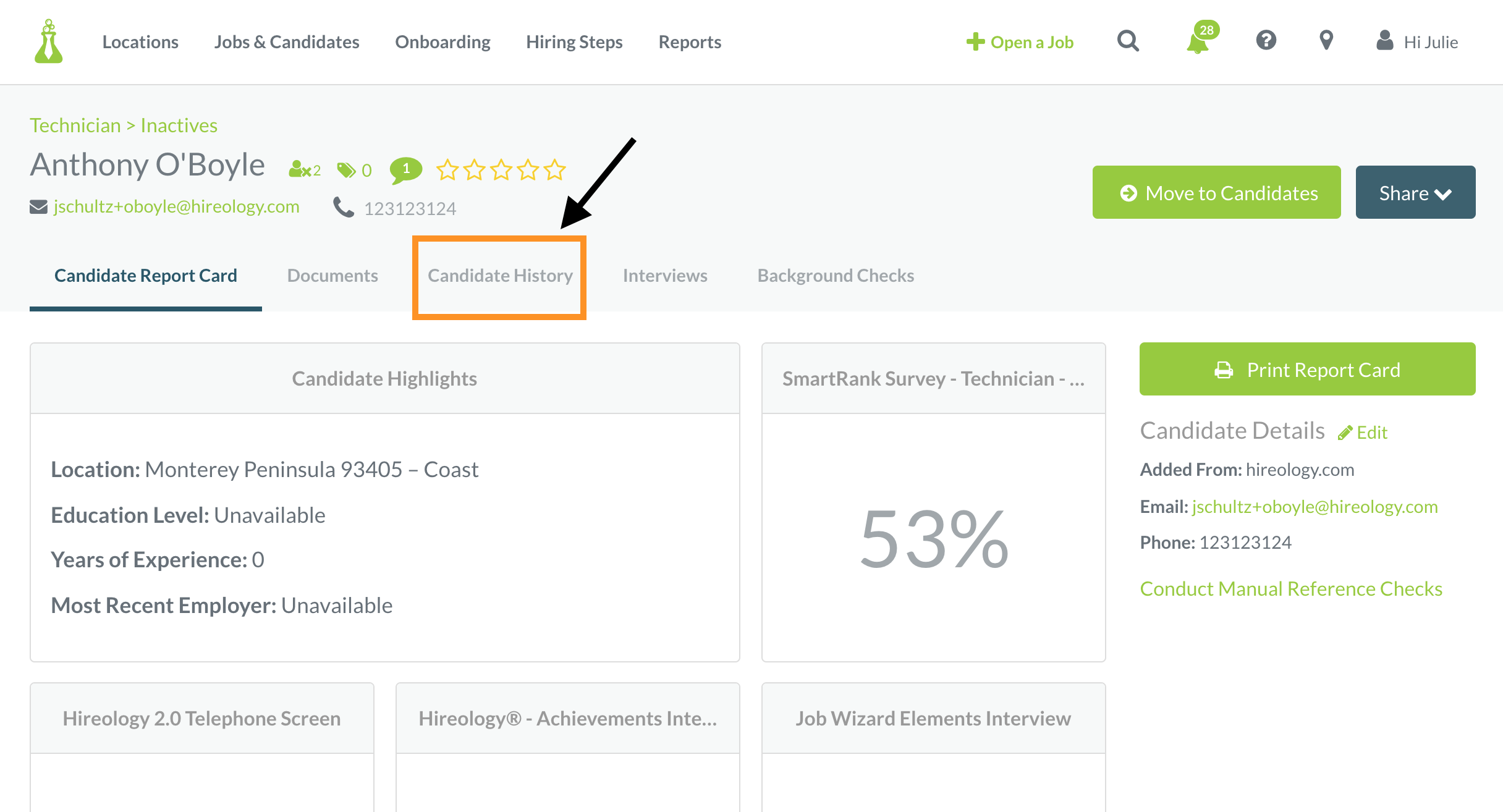Click the Print Report Card button

[x=1307, y=369]
